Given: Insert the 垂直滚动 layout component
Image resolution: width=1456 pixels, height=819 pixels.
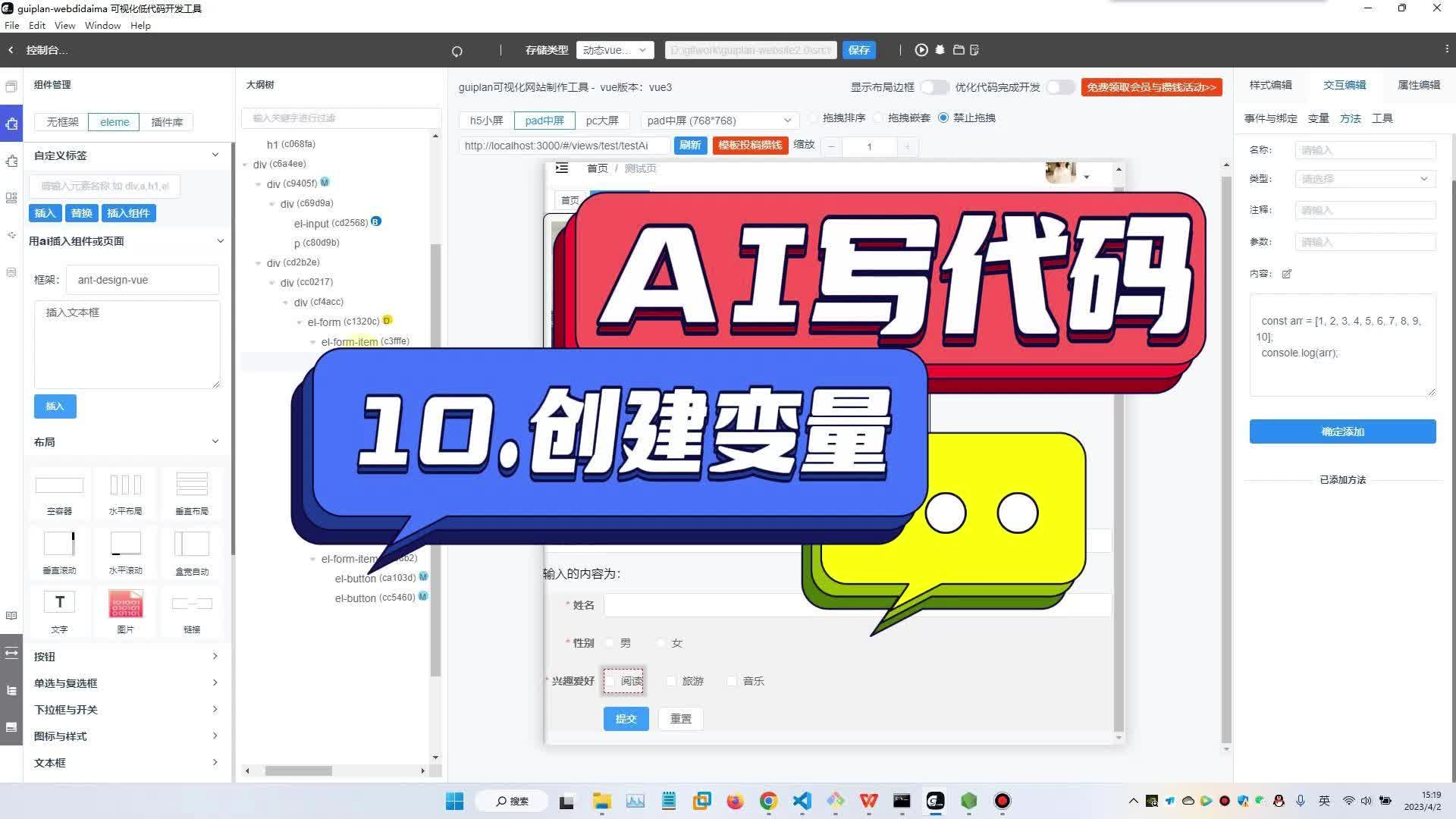Looking at the screenshot, I should pyautogui.click(x=59, y=553).
